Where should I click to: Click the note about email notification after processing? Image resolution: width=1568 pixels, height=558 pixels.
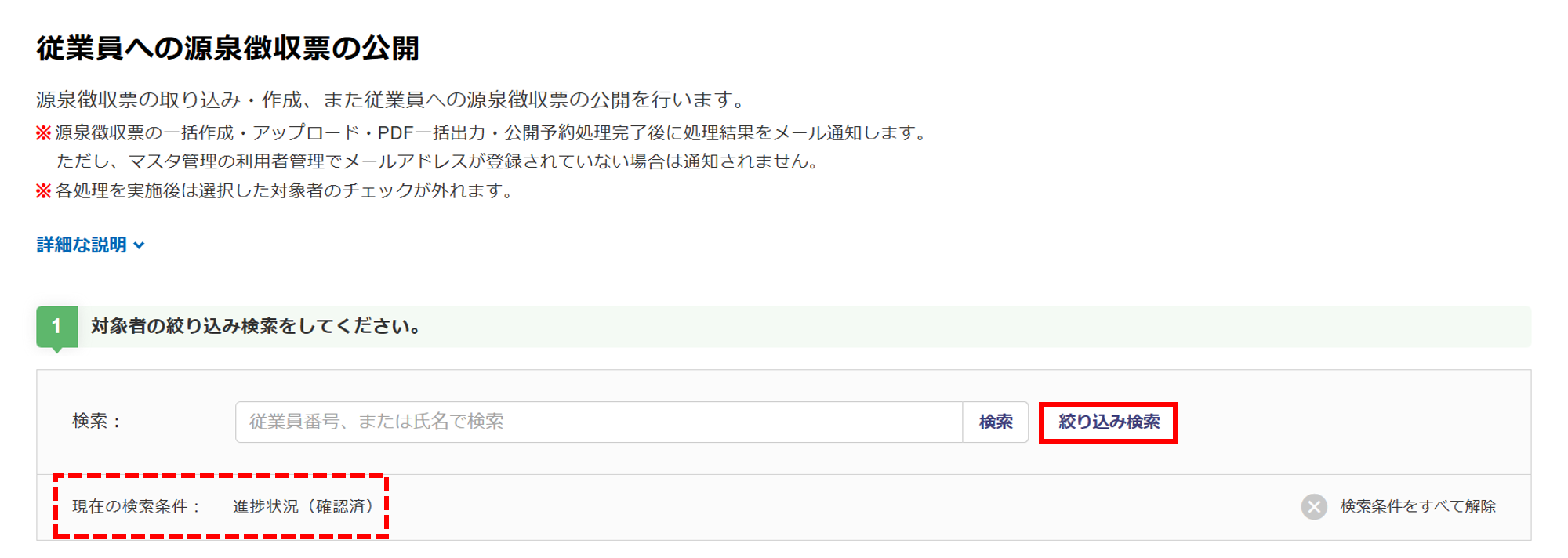click(492, 133)
